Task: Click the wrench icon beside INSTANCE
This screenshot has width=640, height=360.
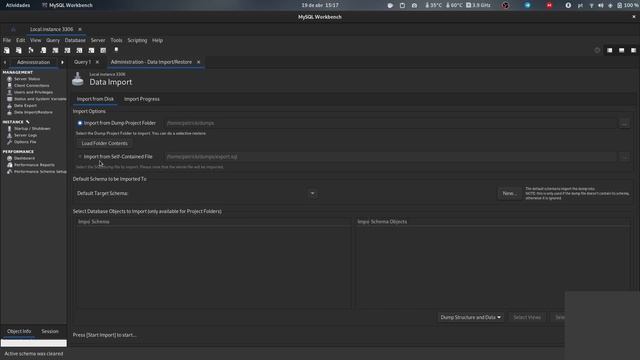Action: click(28, 122)
